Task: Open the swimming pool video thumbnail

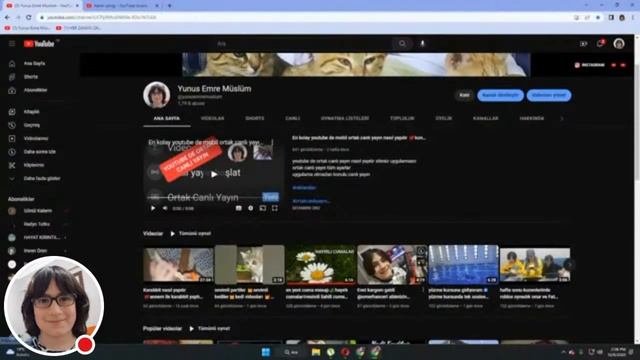Action: (464, 264)
